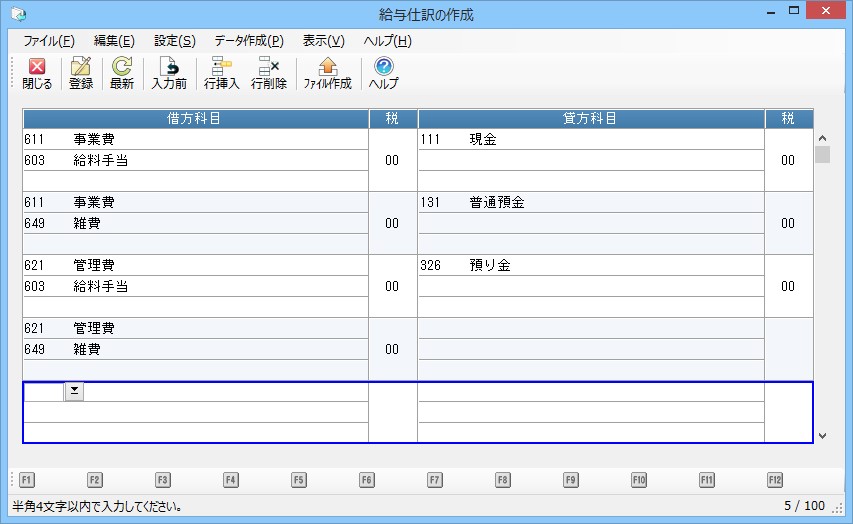Expand the account code dropdown in the new row
The image size is (853, 524).
click(74, 392)
